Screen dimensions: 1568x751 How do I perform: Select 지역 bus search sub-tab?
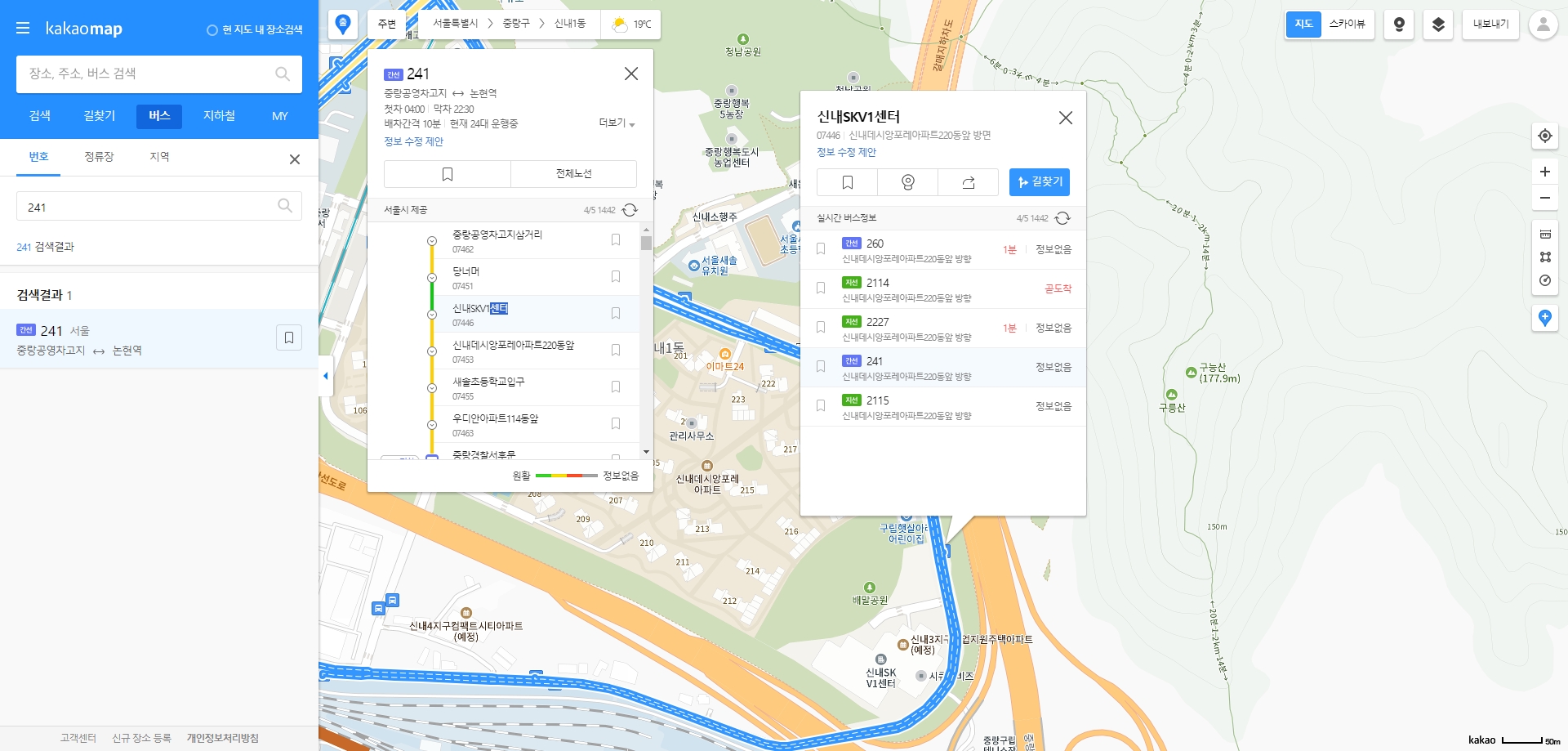pyautogui.click(x=159, y=157)
